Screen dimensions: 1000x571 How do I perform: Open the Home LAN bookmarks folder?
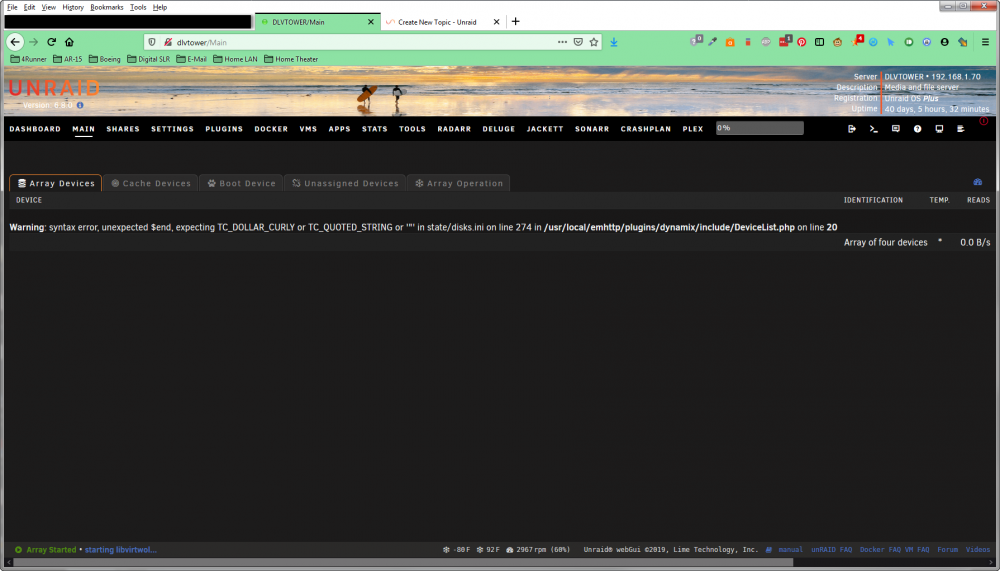(x=235, y=59)
